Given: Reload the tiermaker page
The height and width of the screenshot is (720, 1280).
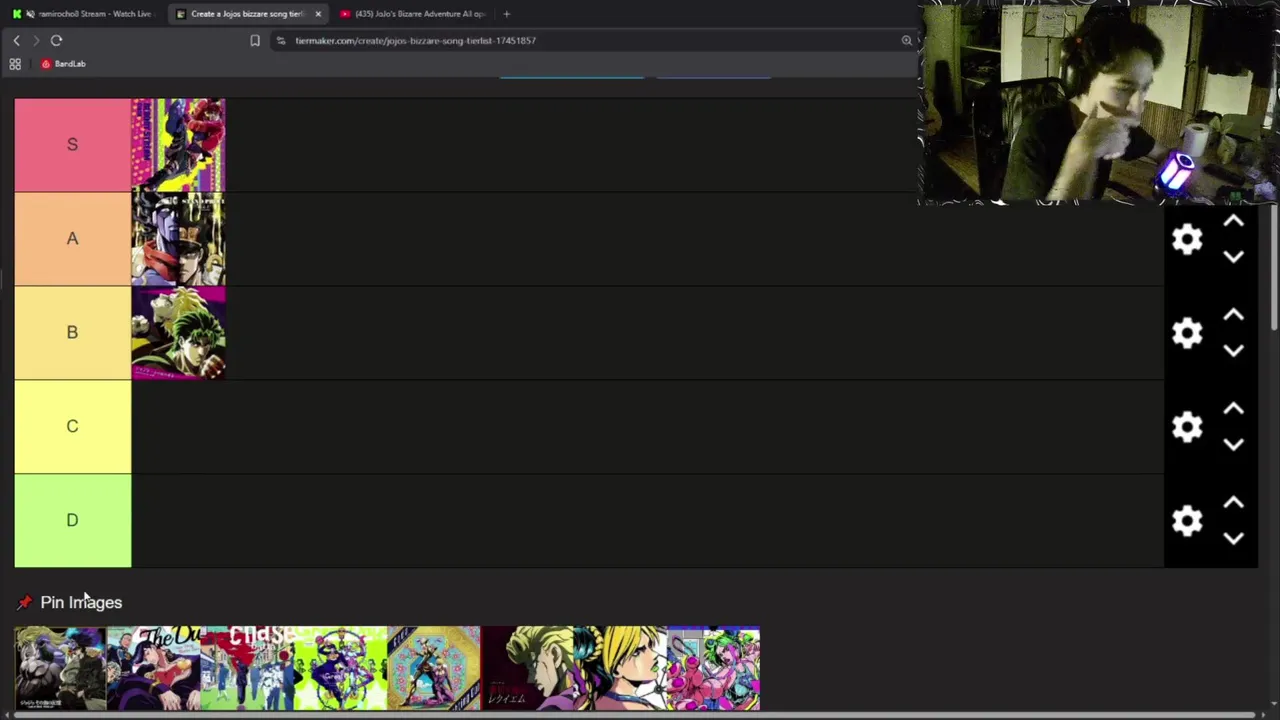Looking at the screenshot, I should (56, 40).
